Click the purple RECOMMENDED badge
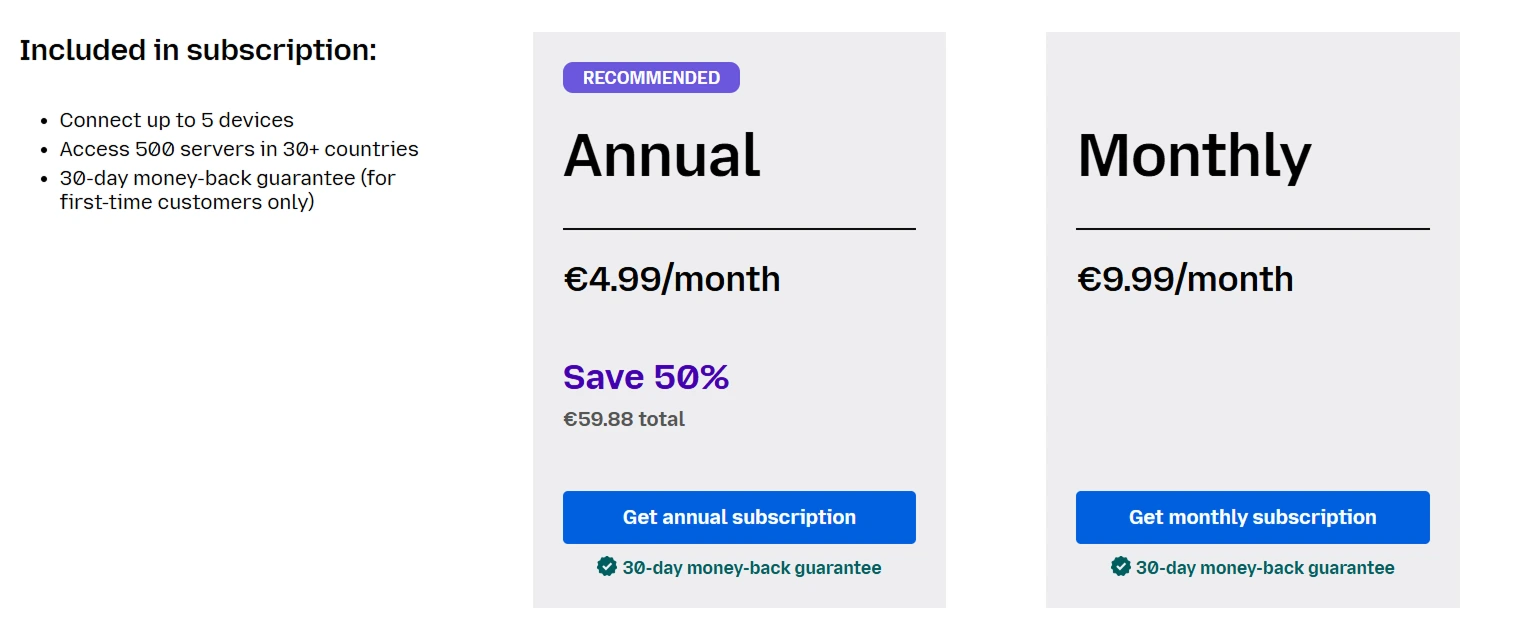Viewport: 1538px width, 624px height. click(x=651, y=78)
